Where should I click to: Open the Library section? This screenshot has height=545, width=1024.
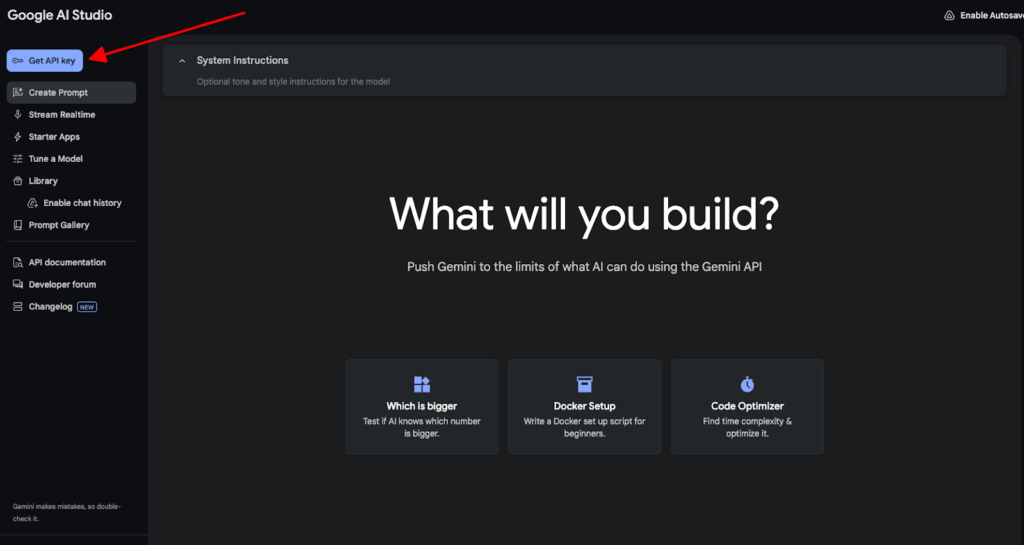pyautogui.click(x=71, y=181)
